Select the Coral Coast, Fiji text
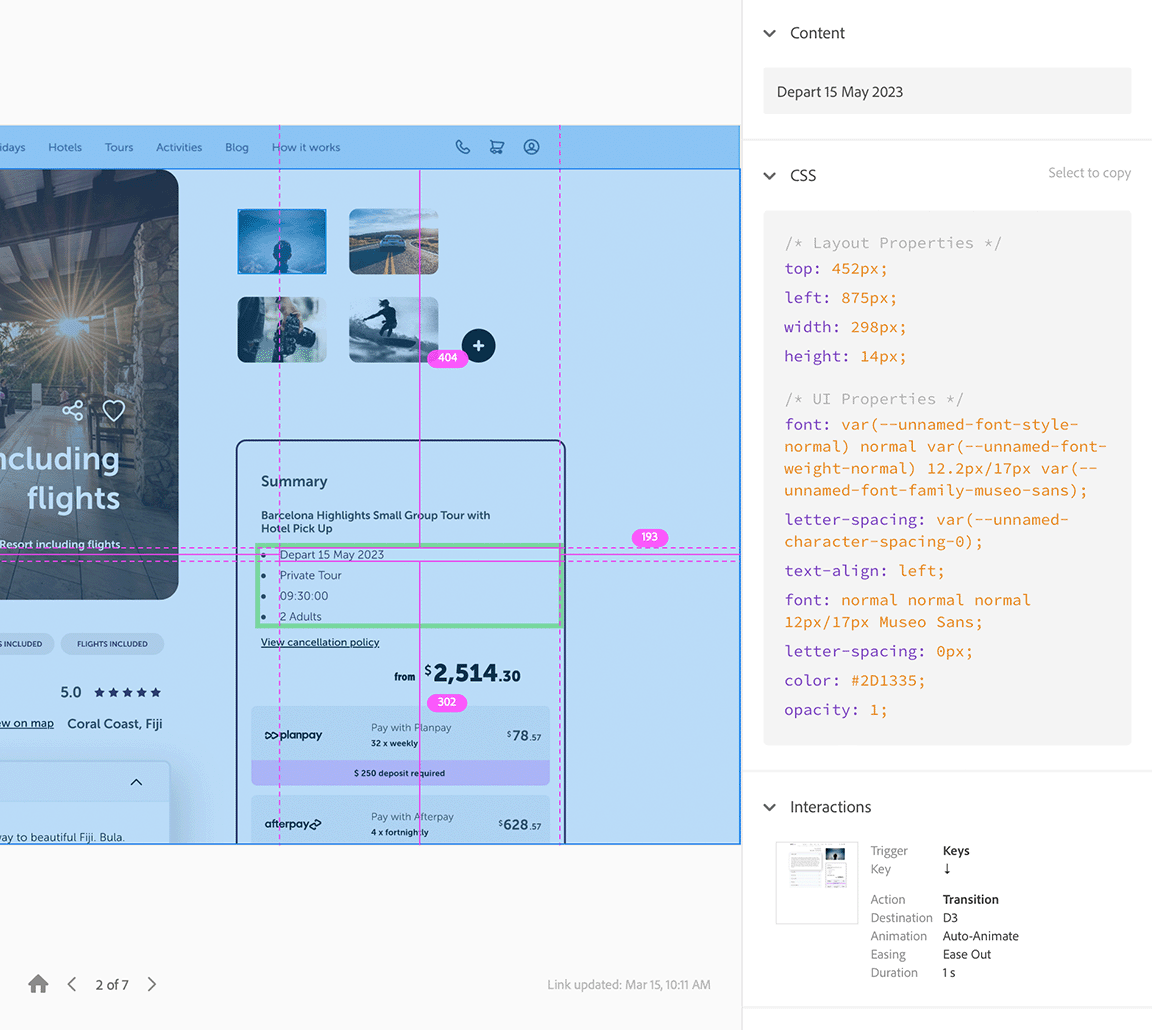 click(115, 724)
